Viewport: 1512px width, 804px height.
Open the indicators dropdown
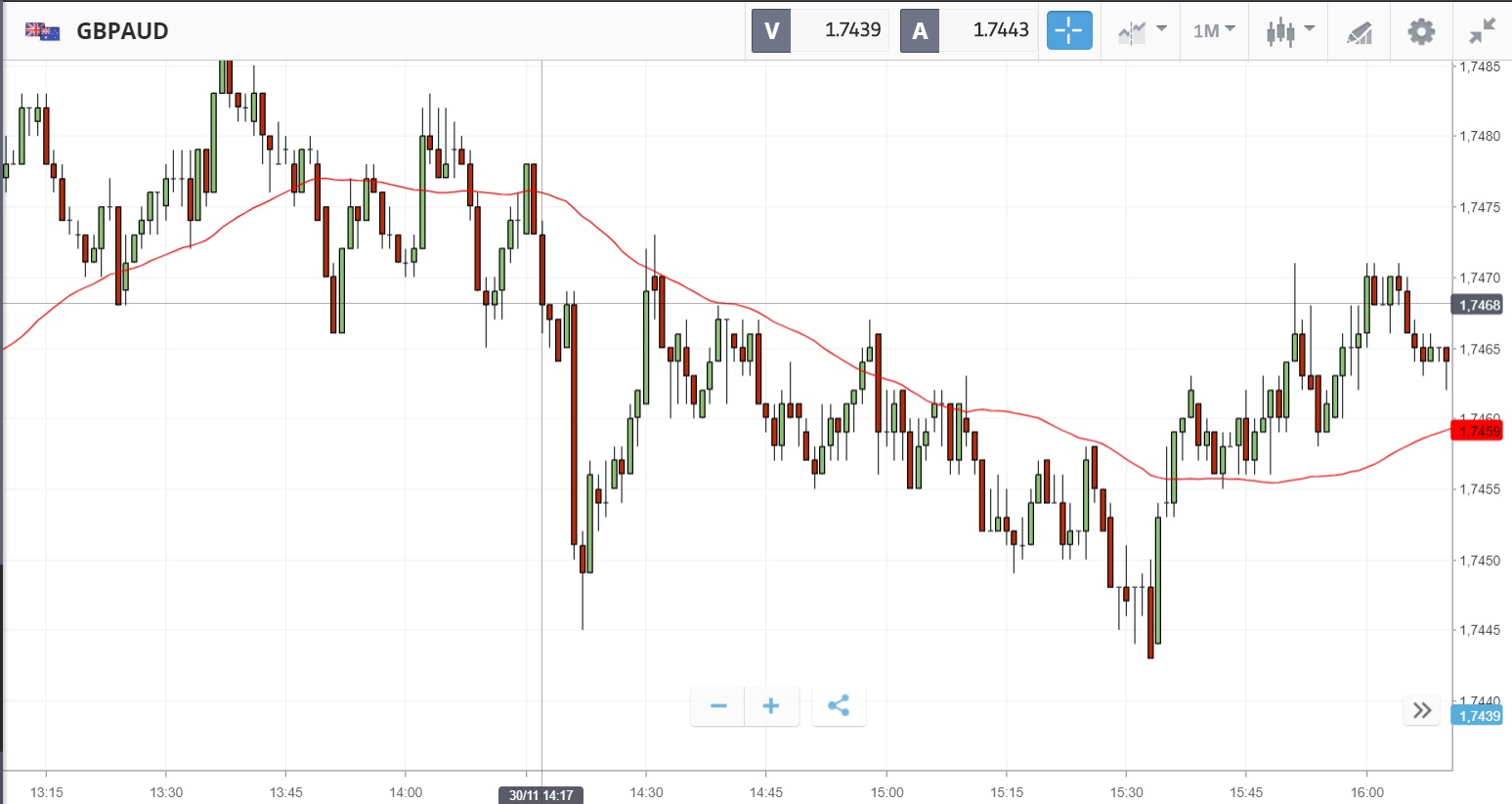coord(1142,31)
